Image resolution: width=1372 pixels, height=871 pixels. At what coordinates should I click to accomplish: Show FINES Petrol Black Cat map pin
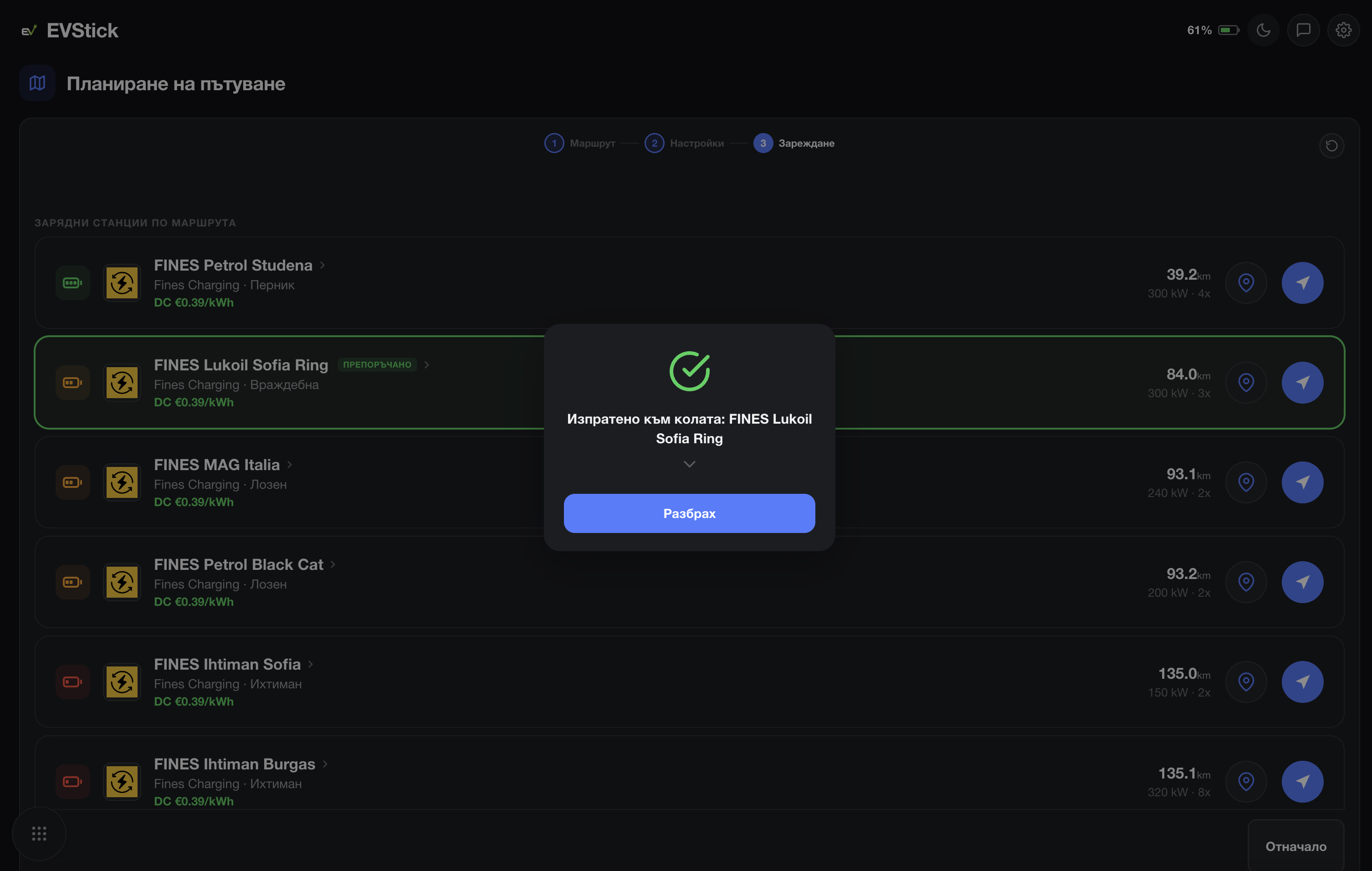point(1246,582)
